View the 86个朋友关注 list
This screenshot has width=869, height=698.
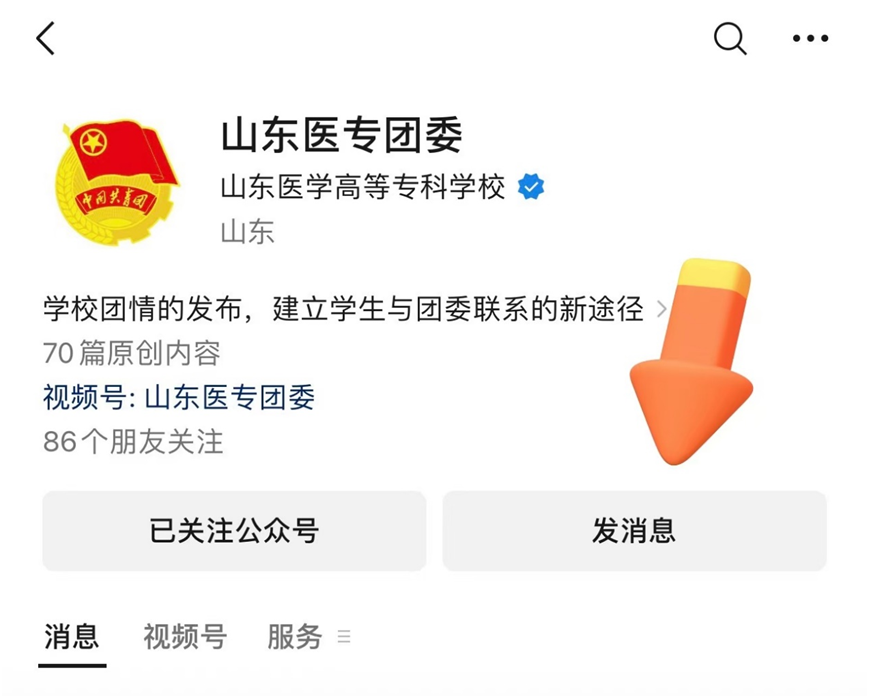tap(133, 442)
